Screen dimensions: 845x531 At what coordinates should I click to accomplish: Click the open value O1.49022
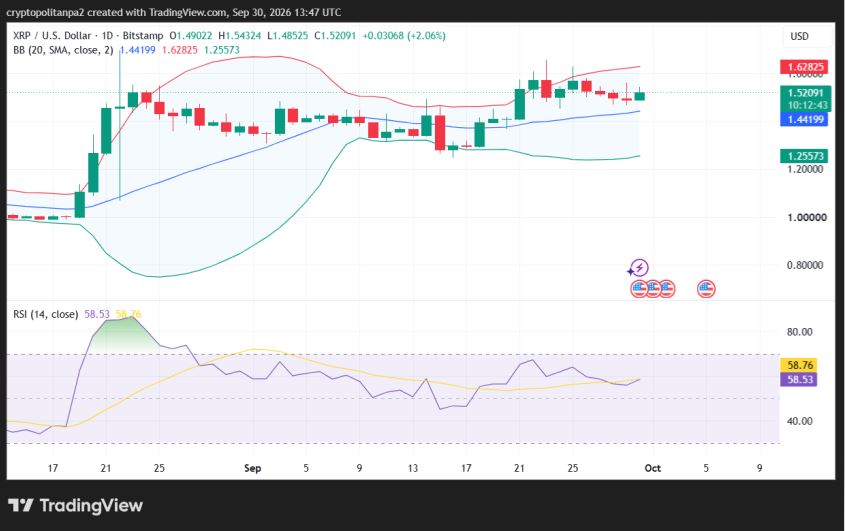tap(191, 36)
